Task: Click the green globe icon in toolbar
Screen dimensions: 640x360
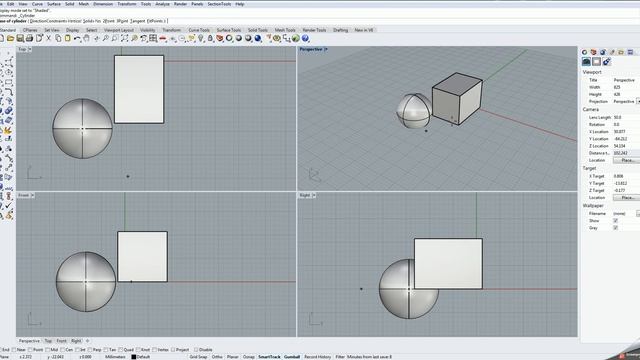Action: pyautogui.click(x=296, y=38)
